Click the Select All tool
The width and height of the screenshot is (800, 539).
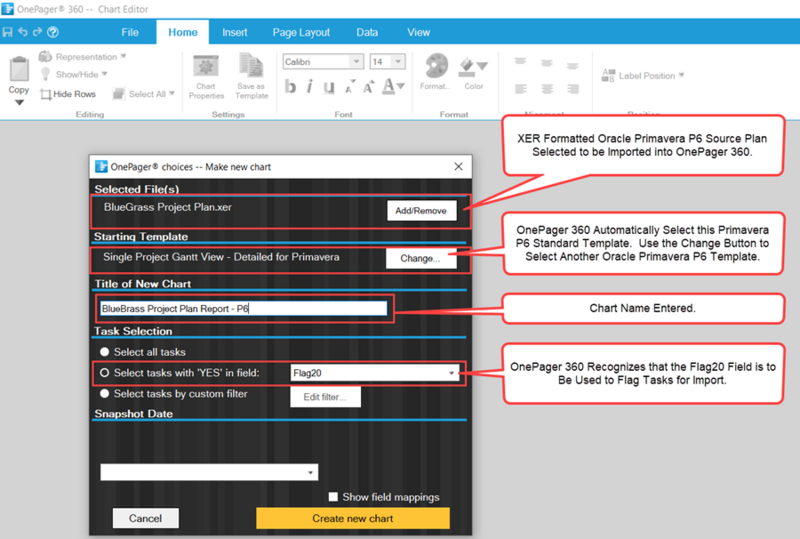point(143,94)
